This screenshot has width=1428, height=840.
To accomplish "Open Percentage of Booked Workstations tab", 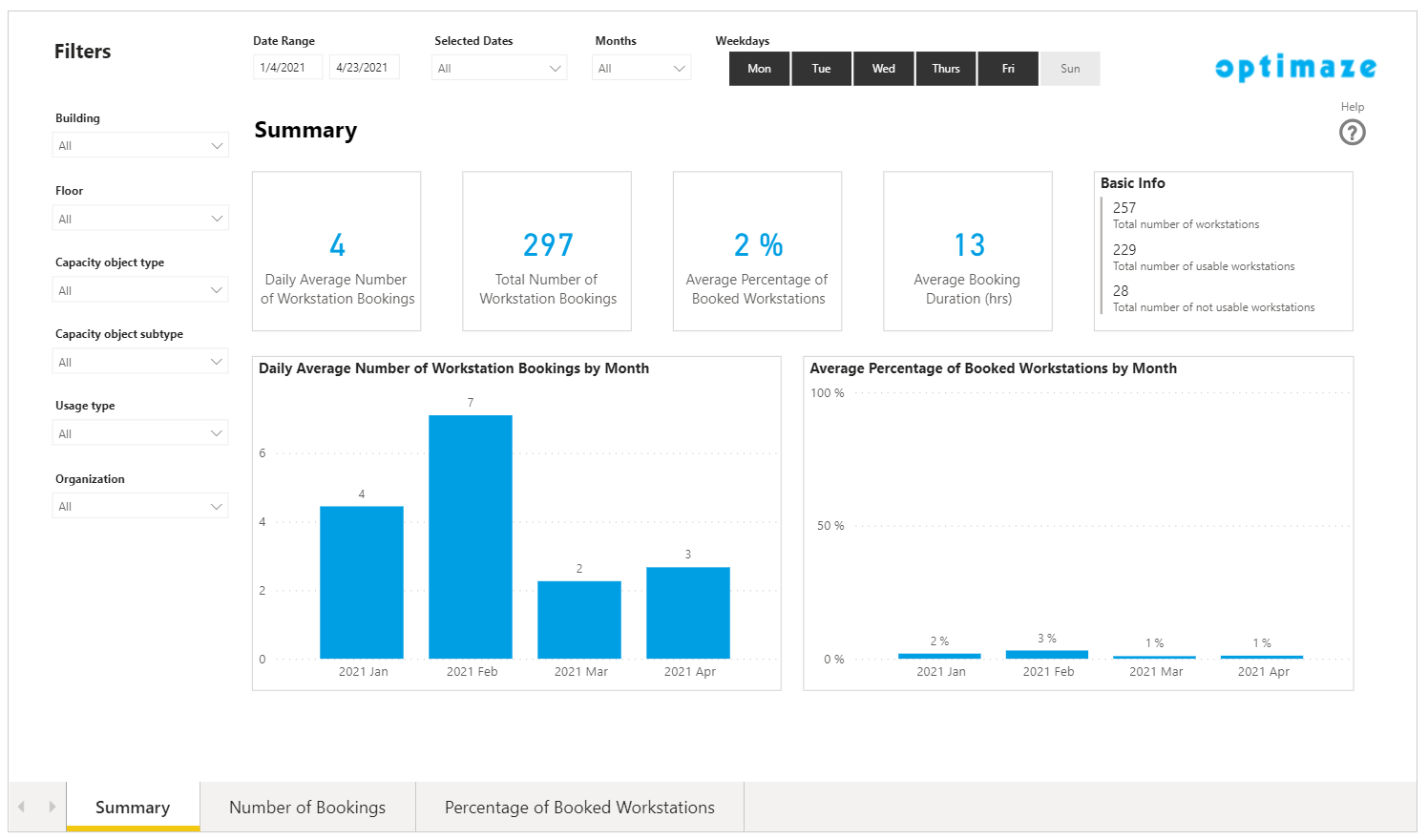I will point(579,808).
